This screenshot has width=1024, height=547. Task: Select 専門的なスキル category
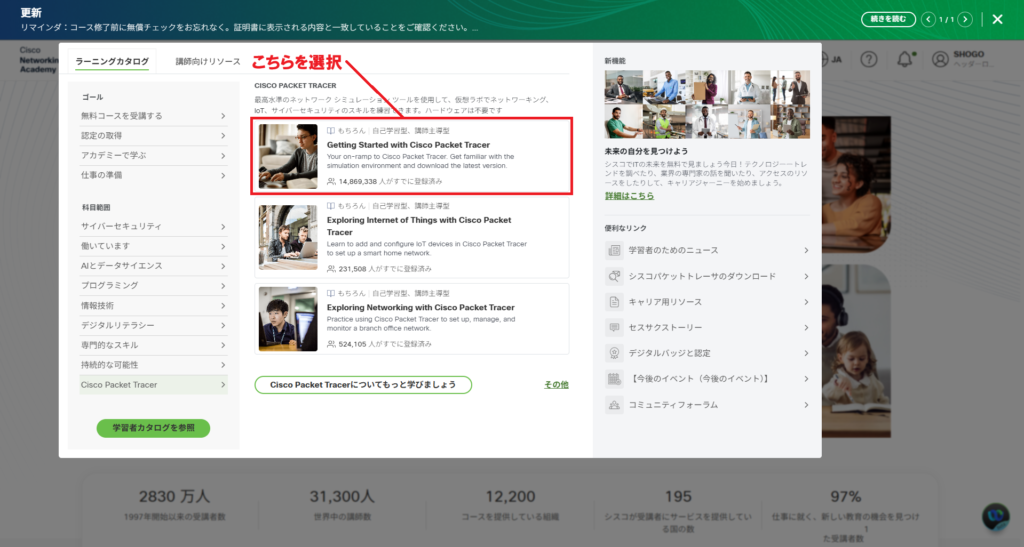point(153,345)
